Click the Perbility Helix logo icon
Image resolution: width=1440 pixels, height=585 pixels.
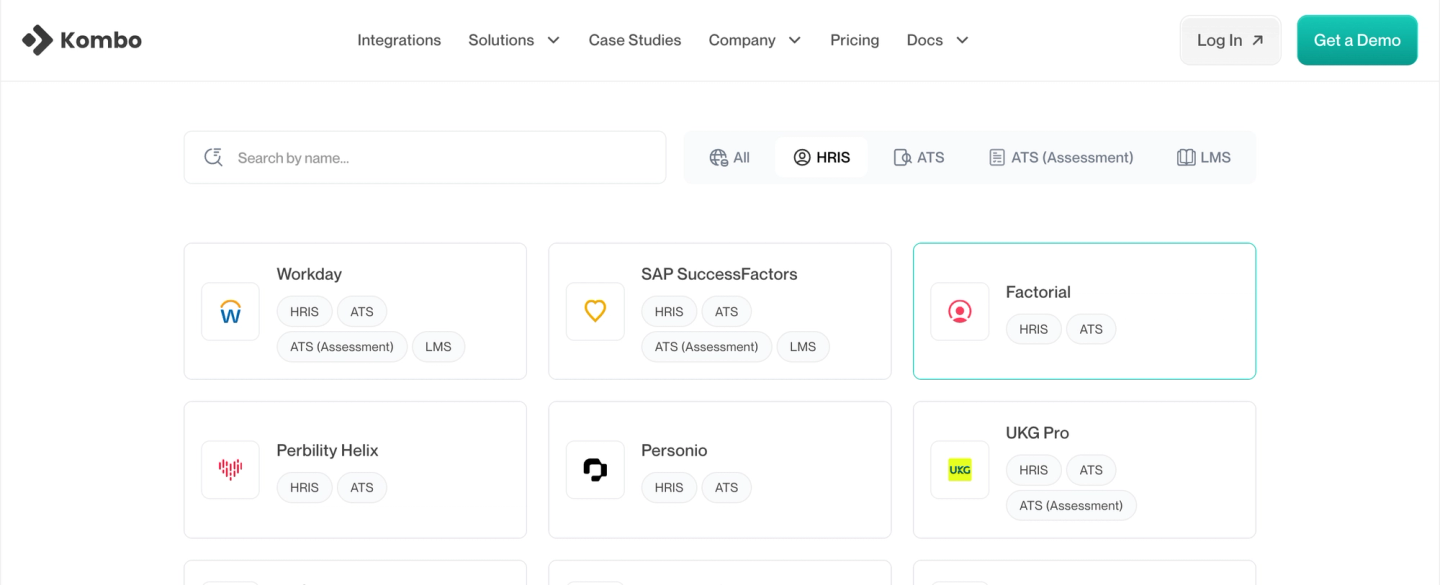pos(230,470)
